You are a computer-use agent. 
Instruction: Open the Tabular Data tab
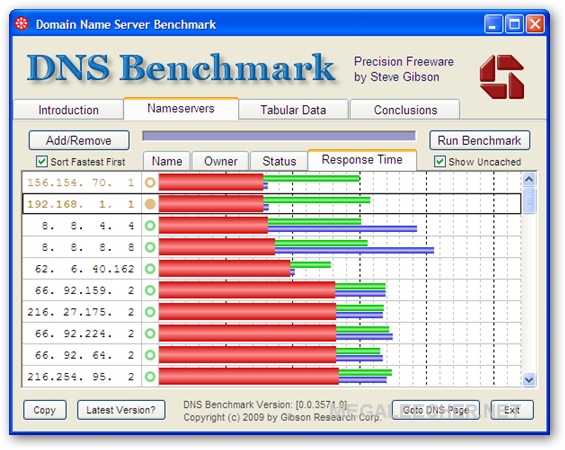[x=293, y=110]
